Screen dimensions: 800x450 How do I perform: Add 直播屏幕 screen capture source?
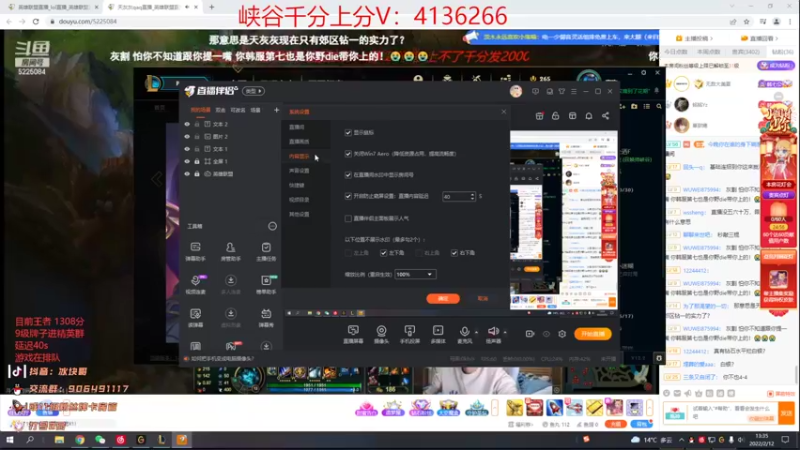point(353,334)
